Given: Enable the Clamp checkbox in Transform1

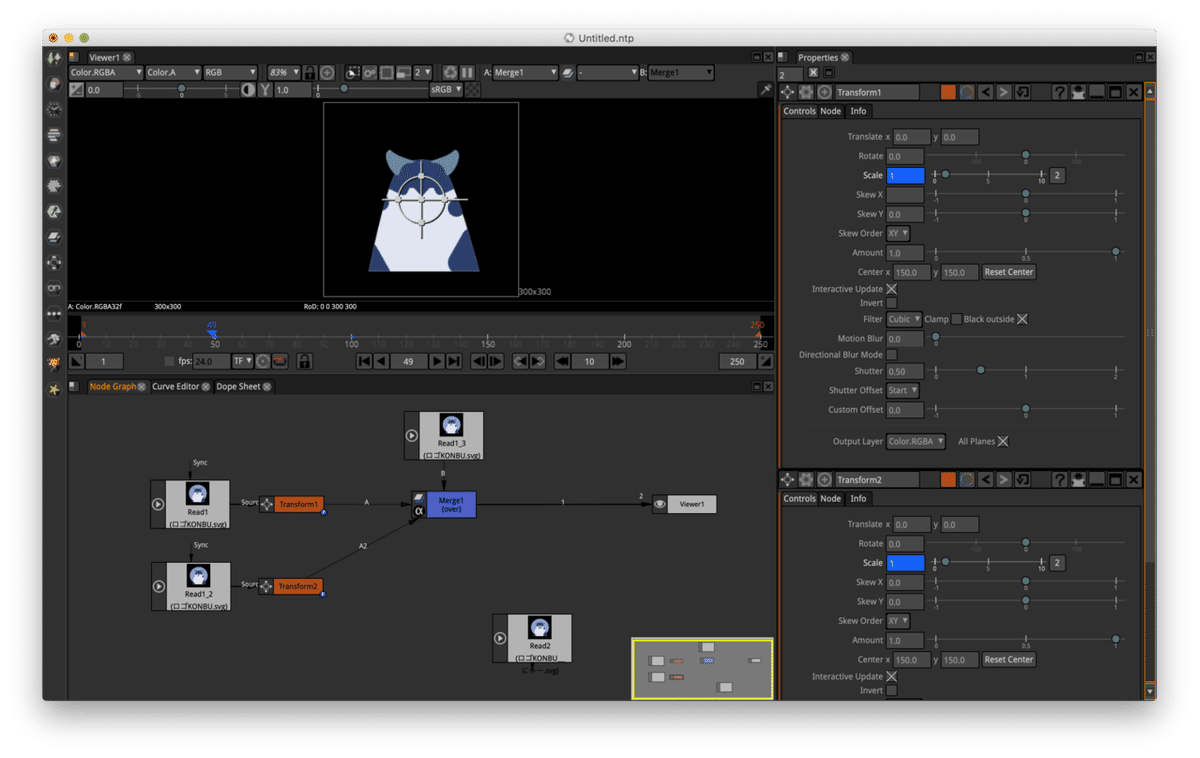Looking at the screenshot, I should point(957,319).
